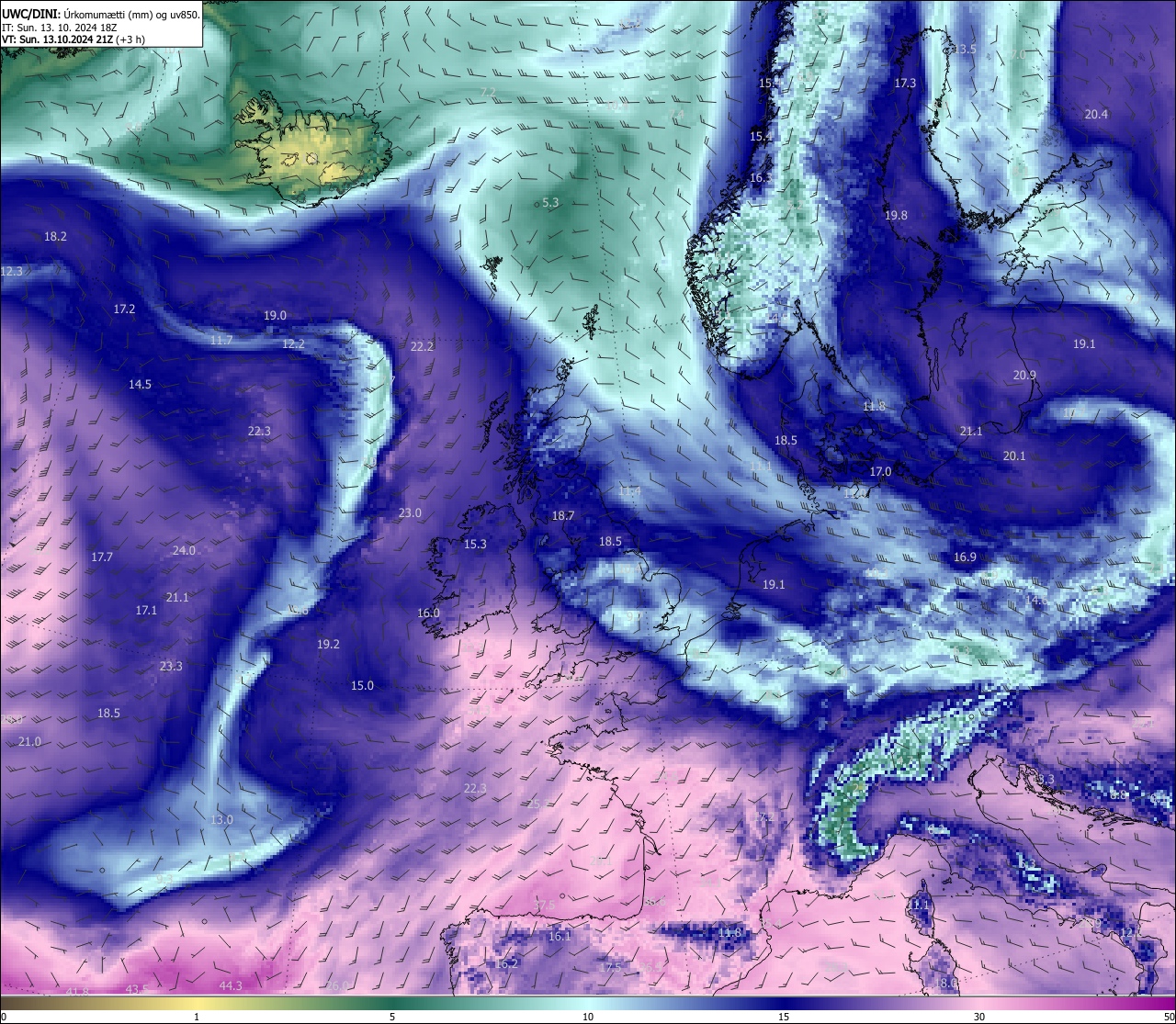Select the 16.9 value label

[x=965, y=557]
